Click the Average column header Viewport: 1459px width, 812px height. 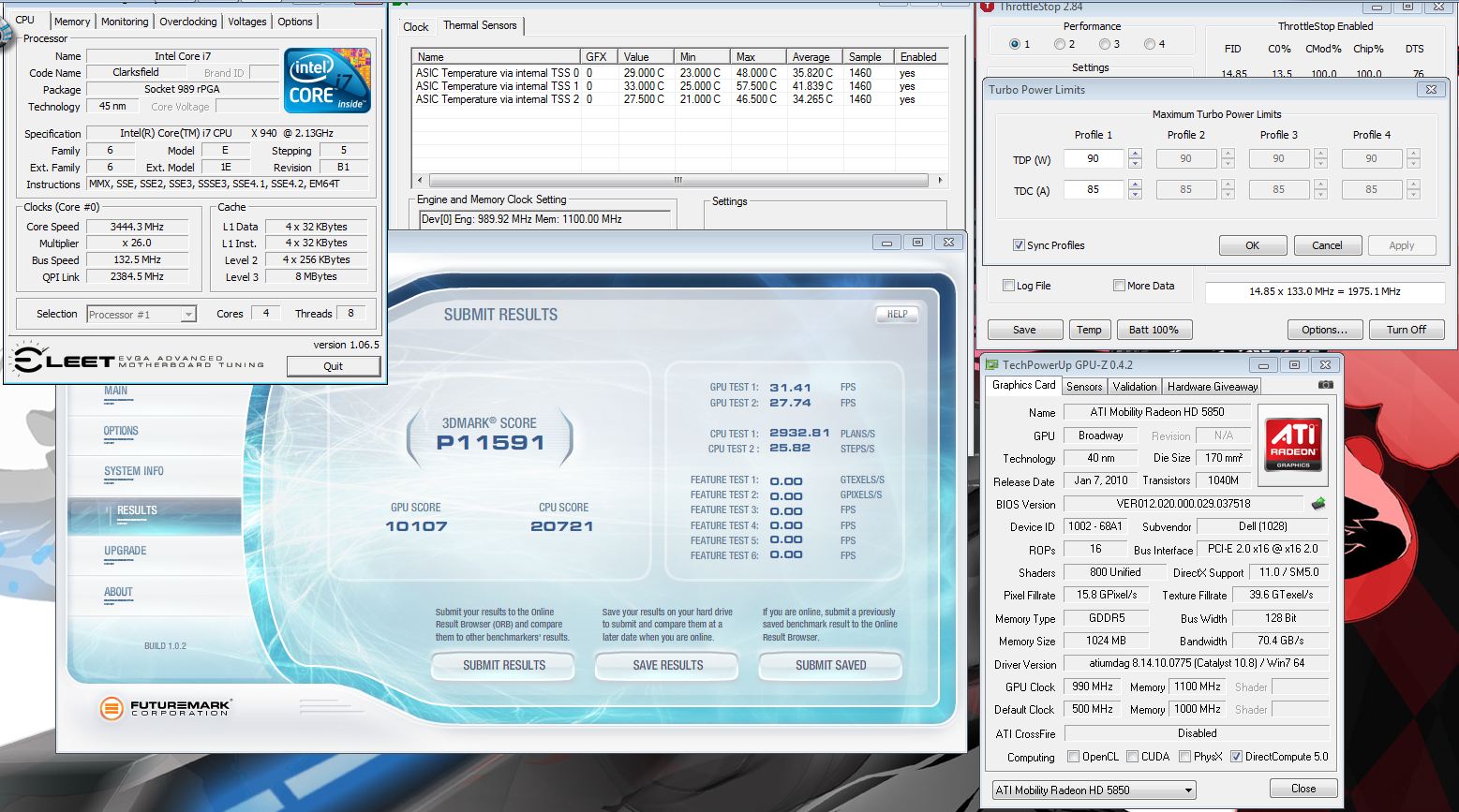815,57
